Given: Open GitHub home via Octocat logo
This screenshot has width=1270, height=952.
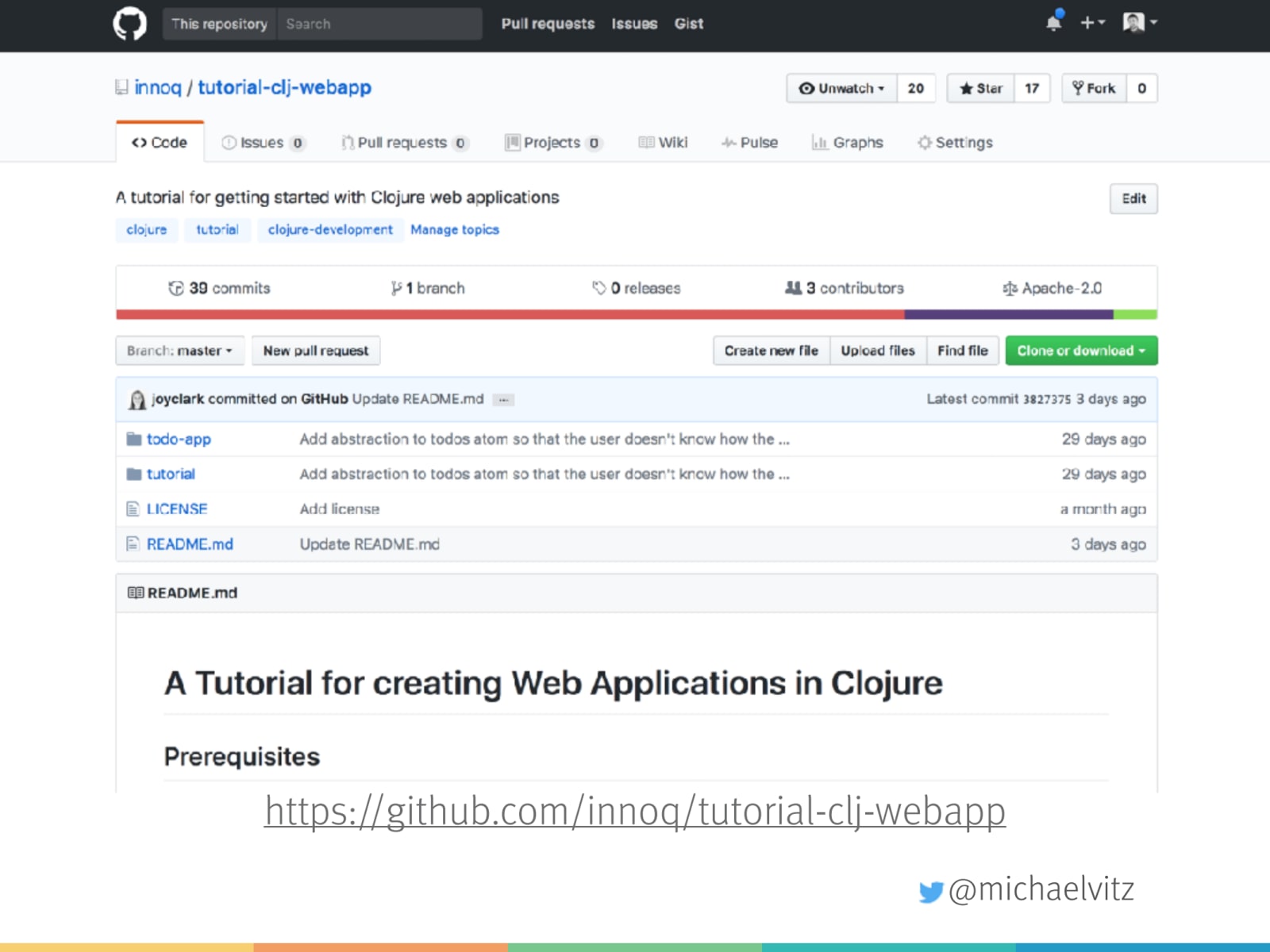Looking at the screenshot, I should tap(129, 24).
